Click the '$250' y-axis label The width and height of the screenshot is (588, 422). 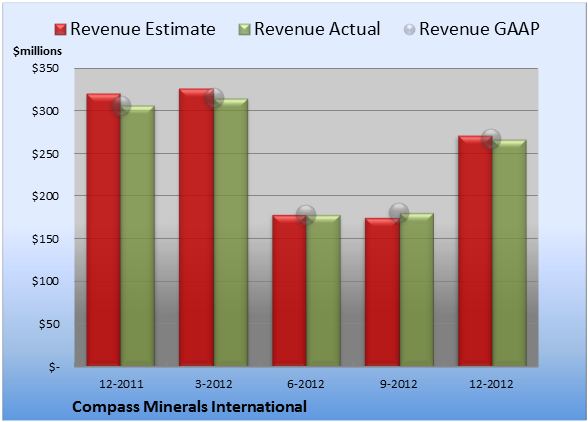pos(45,154)
